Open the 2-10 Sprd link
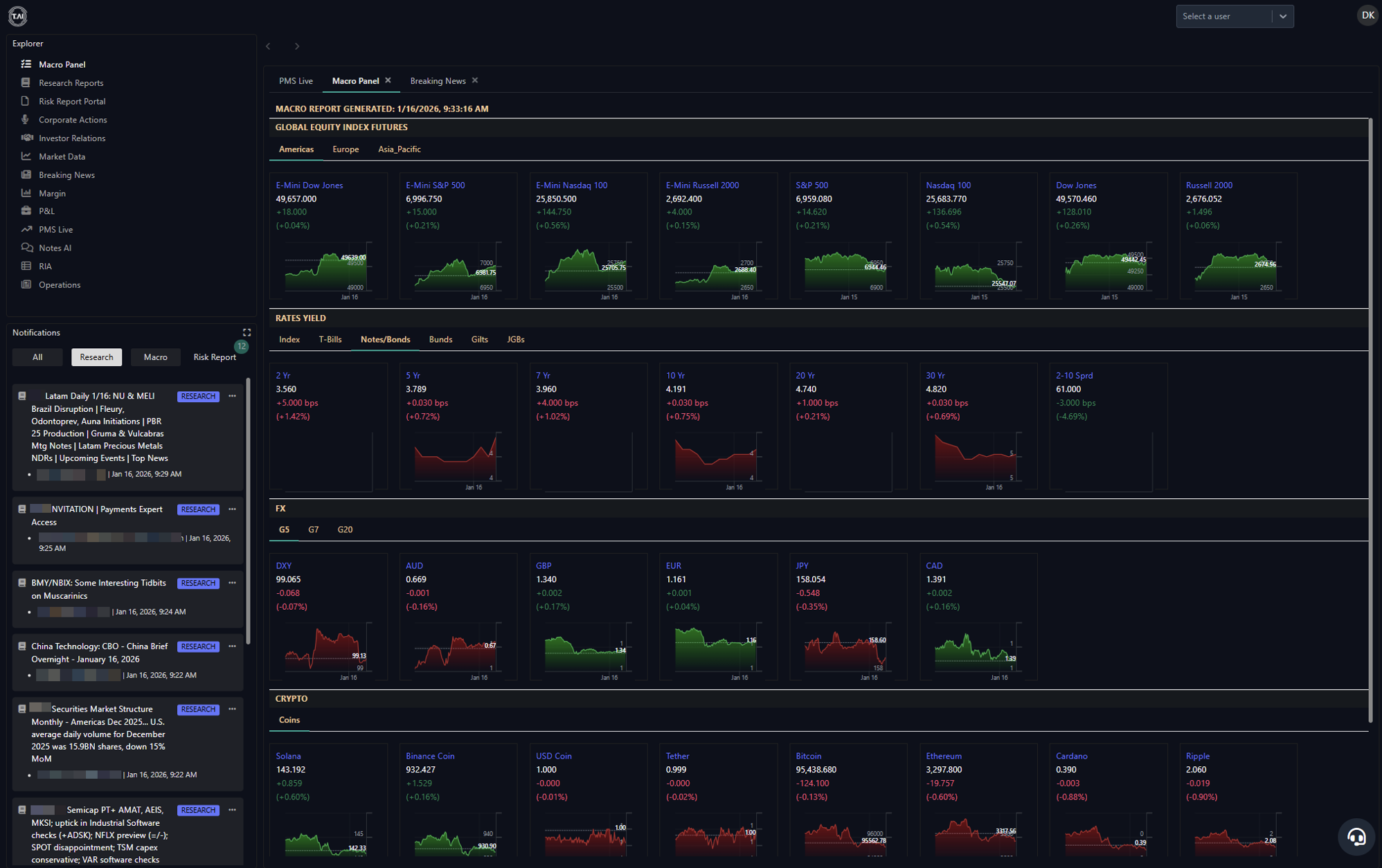The image size is (1382, 868). point(1074,376)
